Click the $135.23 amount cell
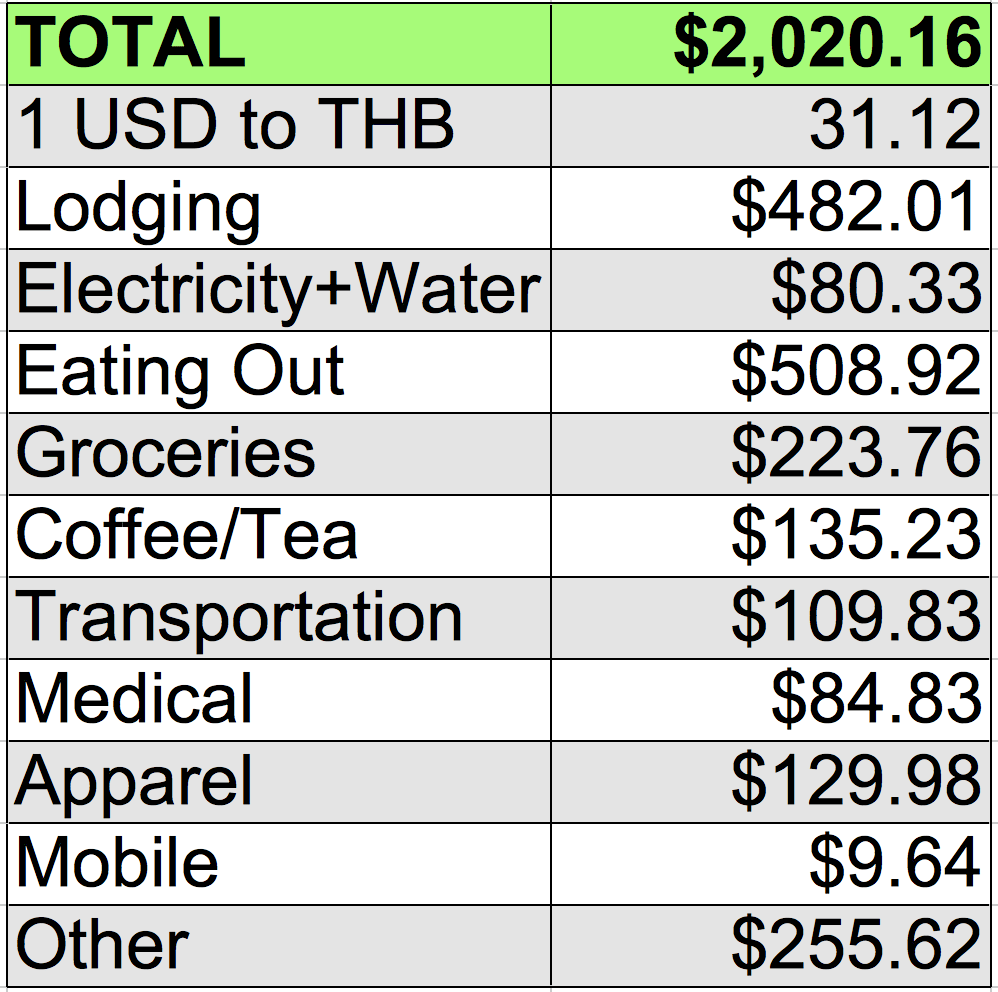The width and height of the screenshot is (998, 992). click(x=768, y=535)
